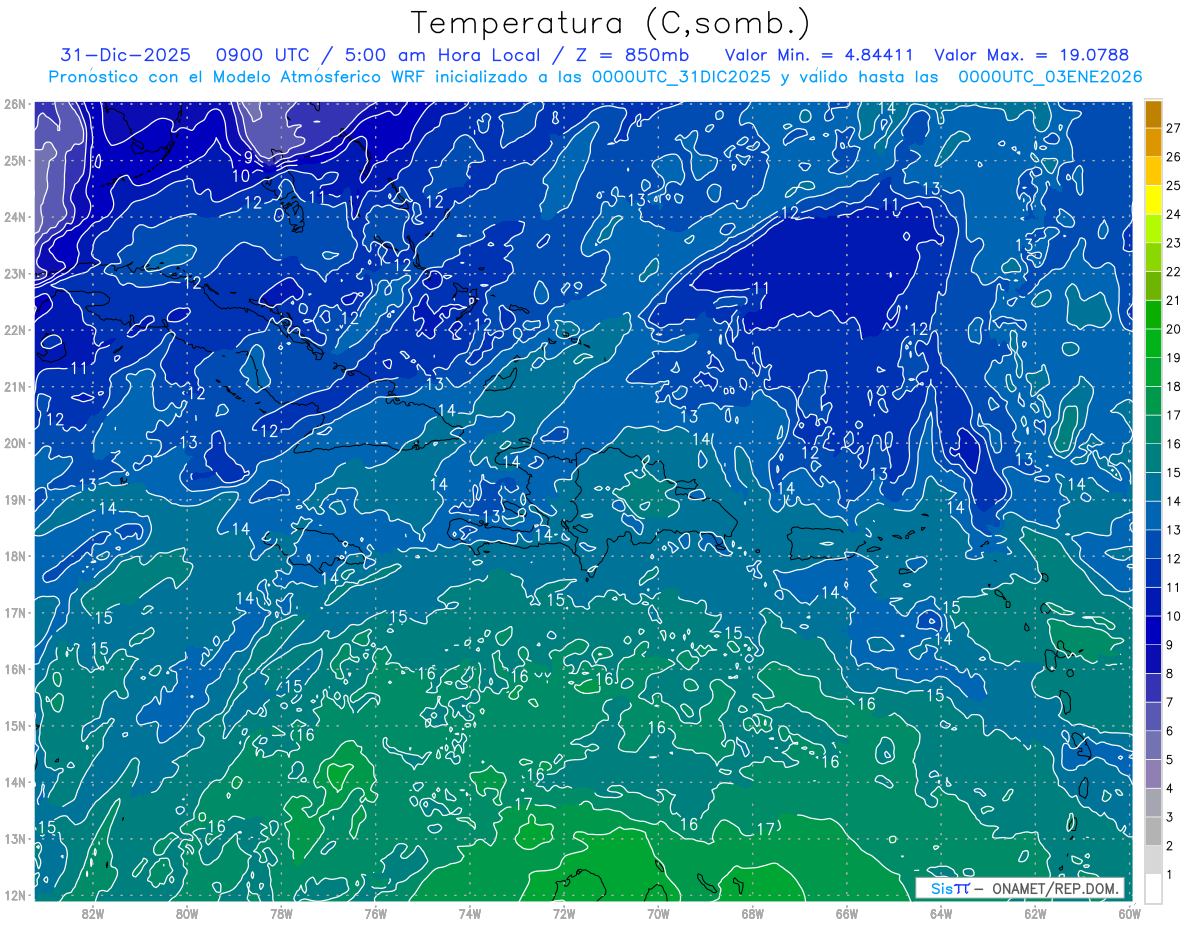This screenshot has height=927, width=1200.
Task: Click the date text 31-Dic-2025
Action: pyautogui.click(x=125, y=55)
